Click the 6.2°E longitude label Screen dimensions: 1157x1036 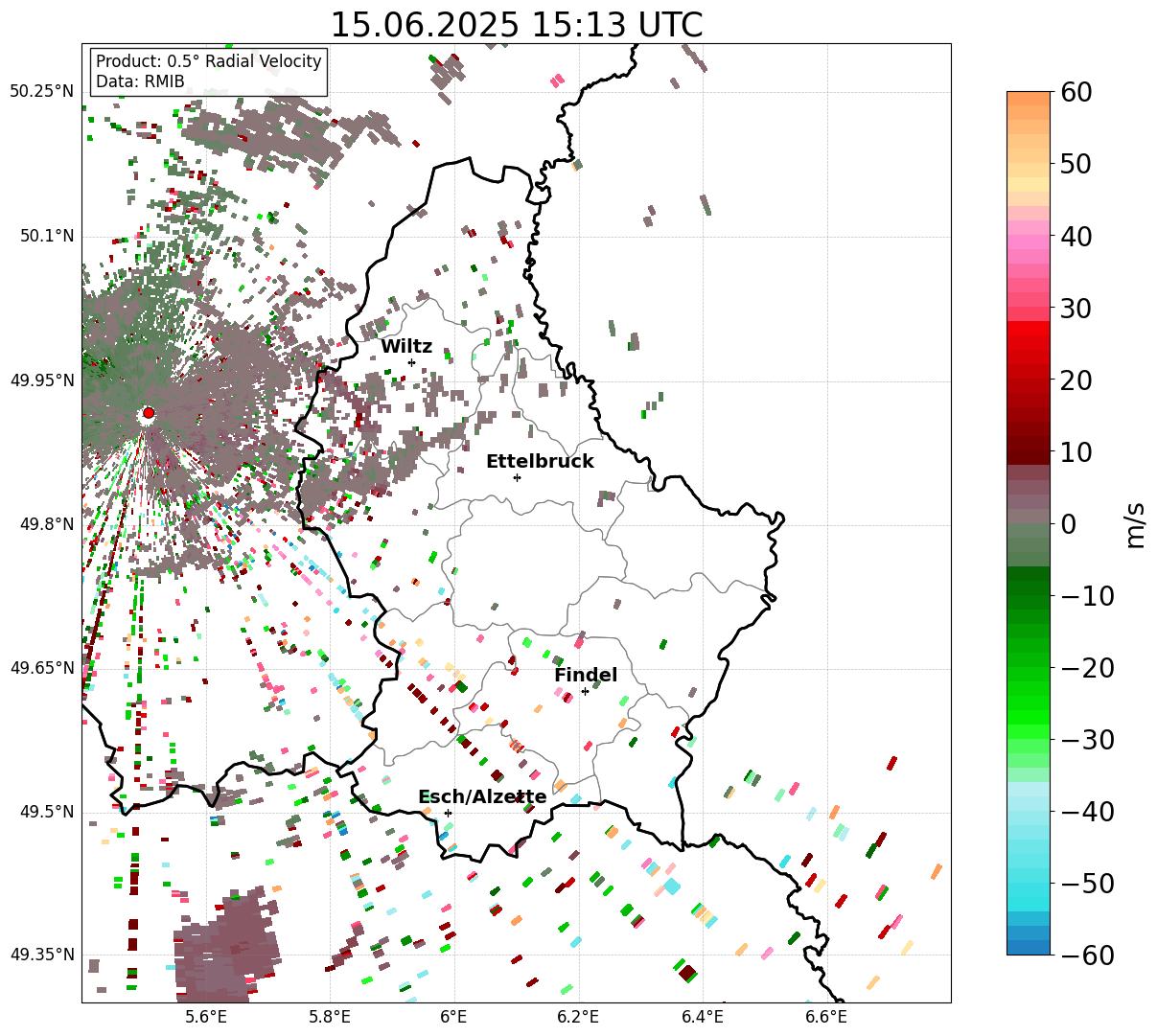coord(578,1017)
